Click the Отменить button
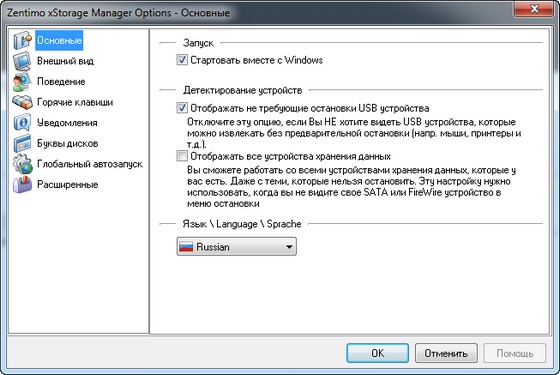Image resolution: width=560 pixels, height=375 pixels. tap(446, 353)
